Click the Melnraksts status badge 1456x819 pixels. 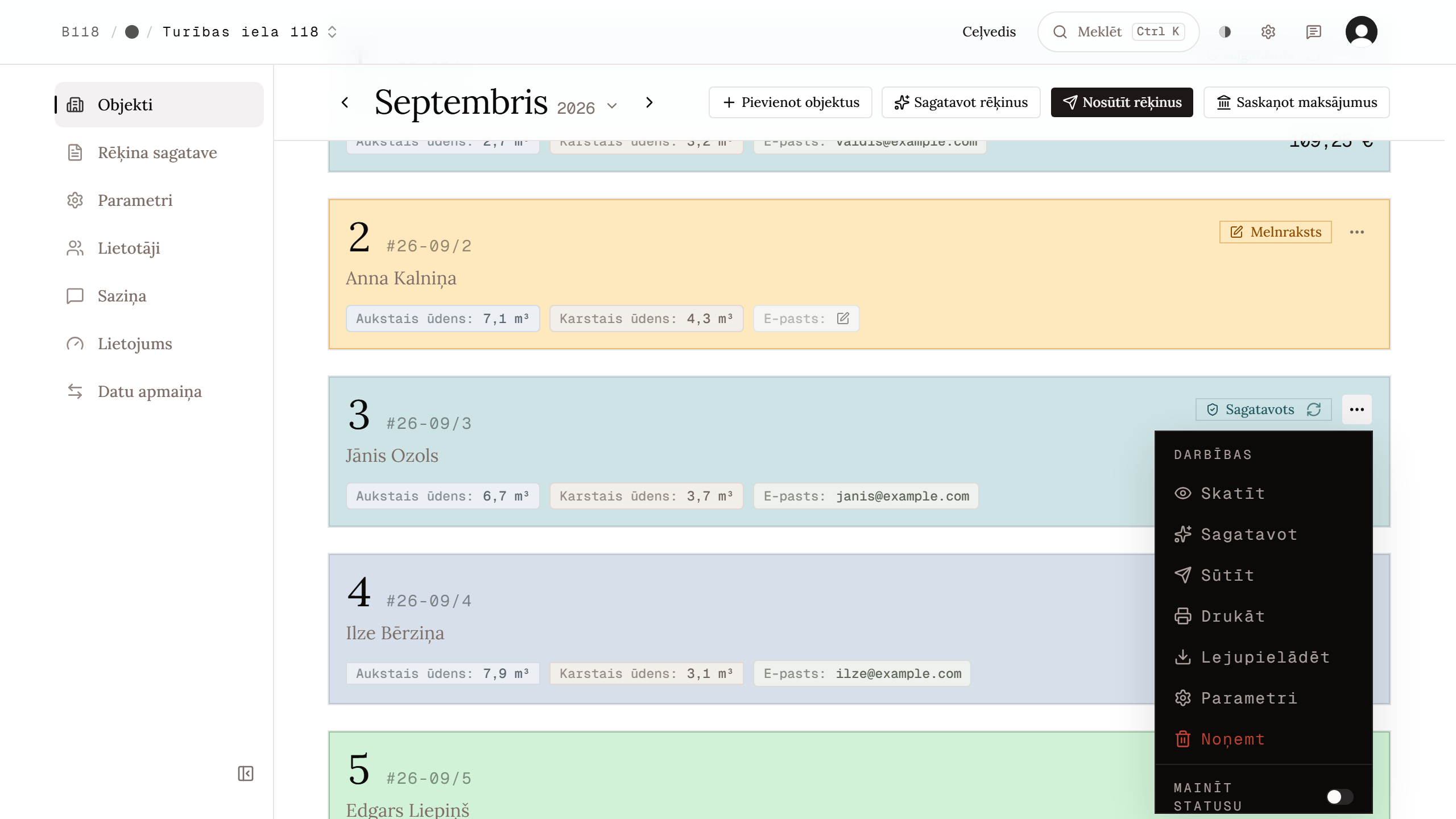1276,232
